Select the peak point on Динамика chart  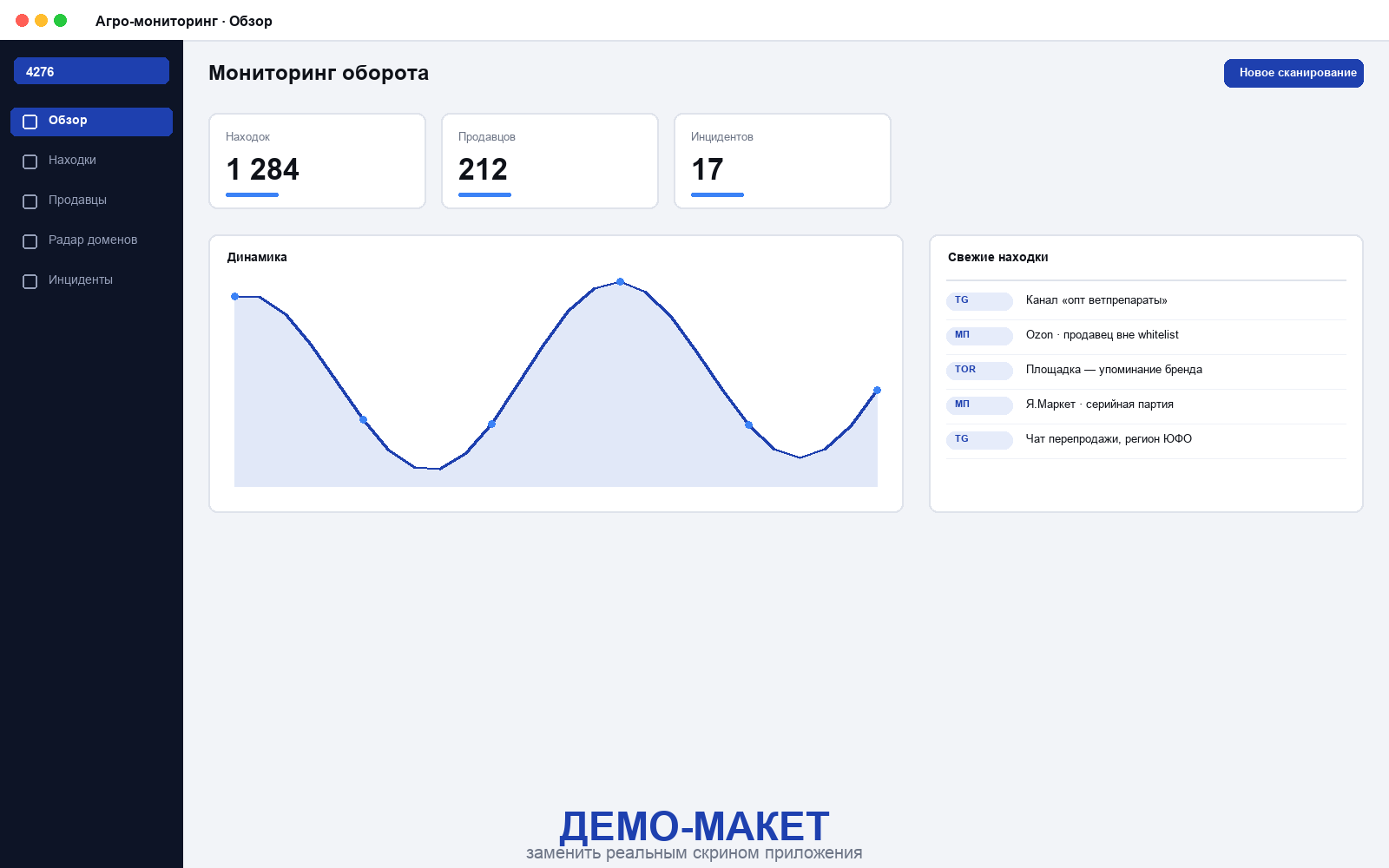click(x=620, y=281)
